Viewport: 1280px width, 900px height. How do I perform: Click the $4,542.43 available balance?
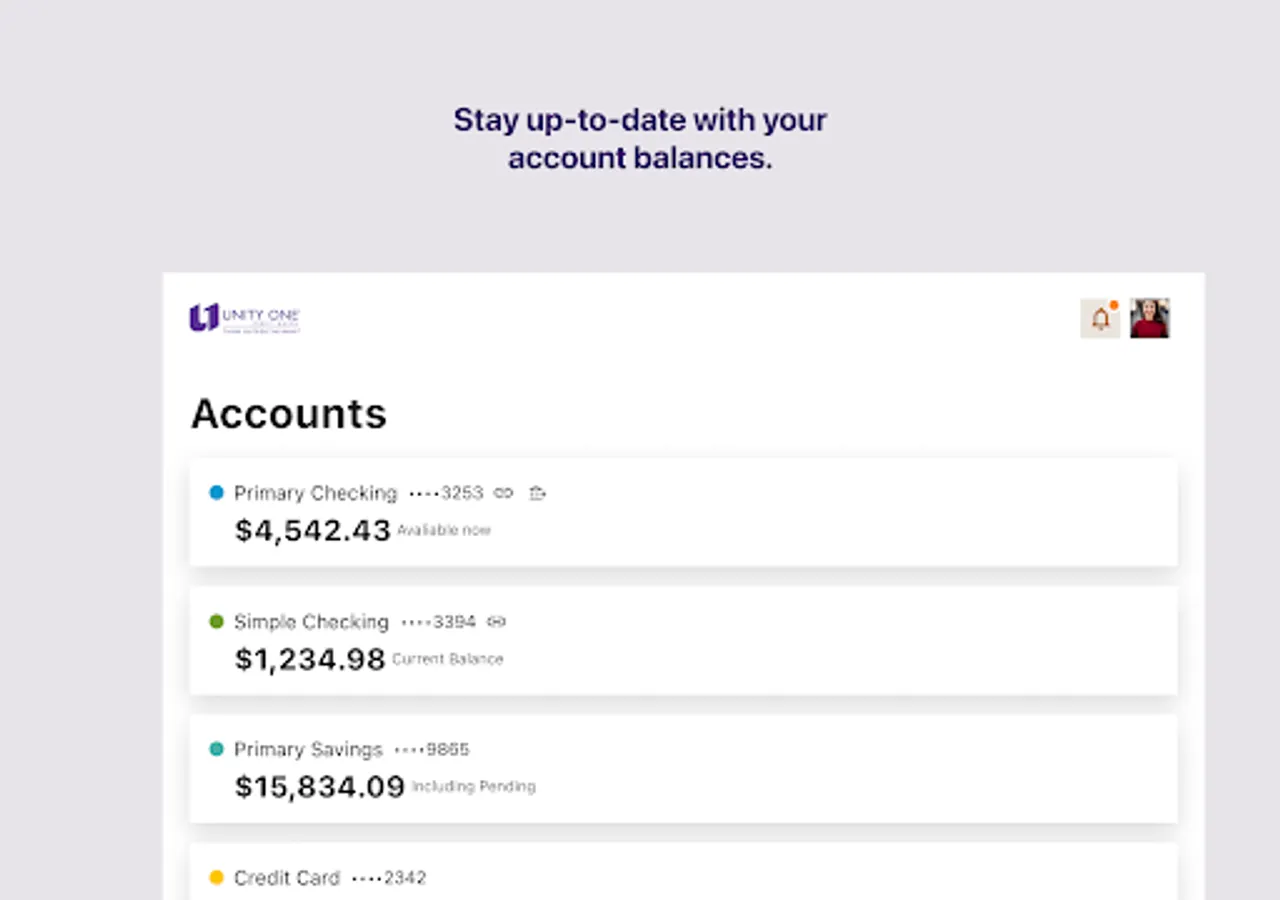pyautogui.click(x=313, y=530)
